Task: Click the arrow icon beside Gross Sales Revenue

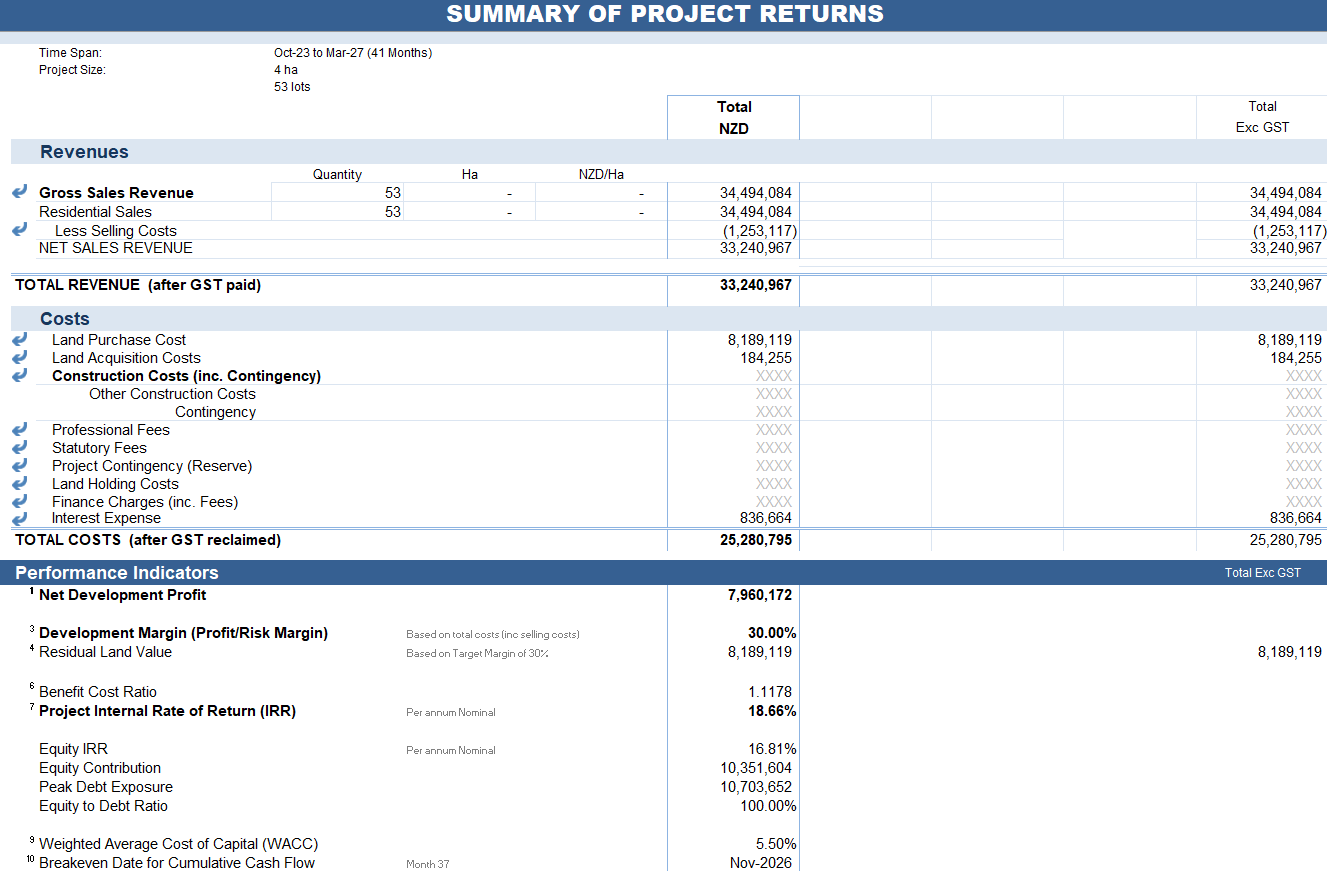Action: pos(20,192)
